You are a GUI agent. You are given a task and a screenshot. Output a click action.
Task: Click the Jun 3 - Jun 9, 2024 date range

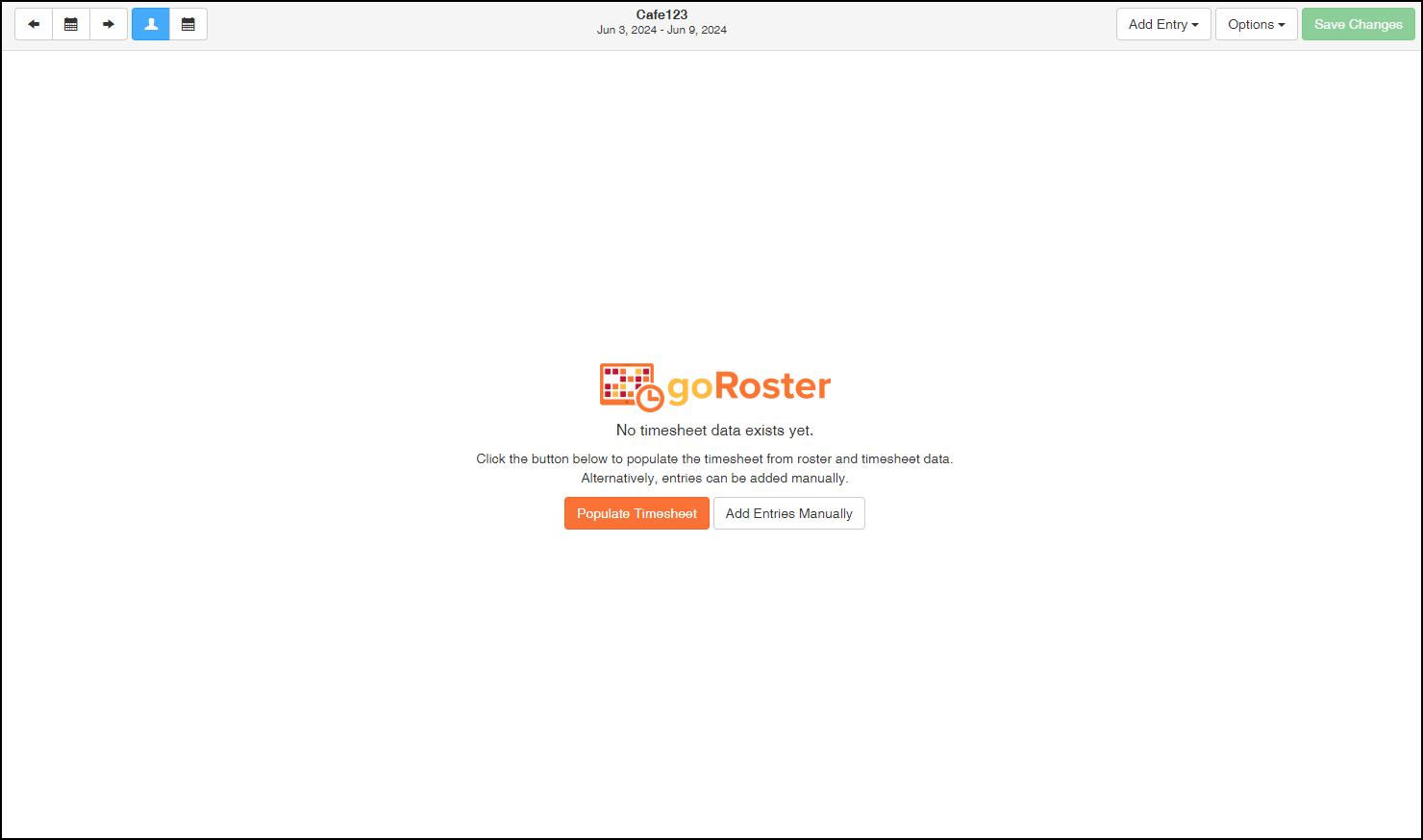(x=662, y=30)
